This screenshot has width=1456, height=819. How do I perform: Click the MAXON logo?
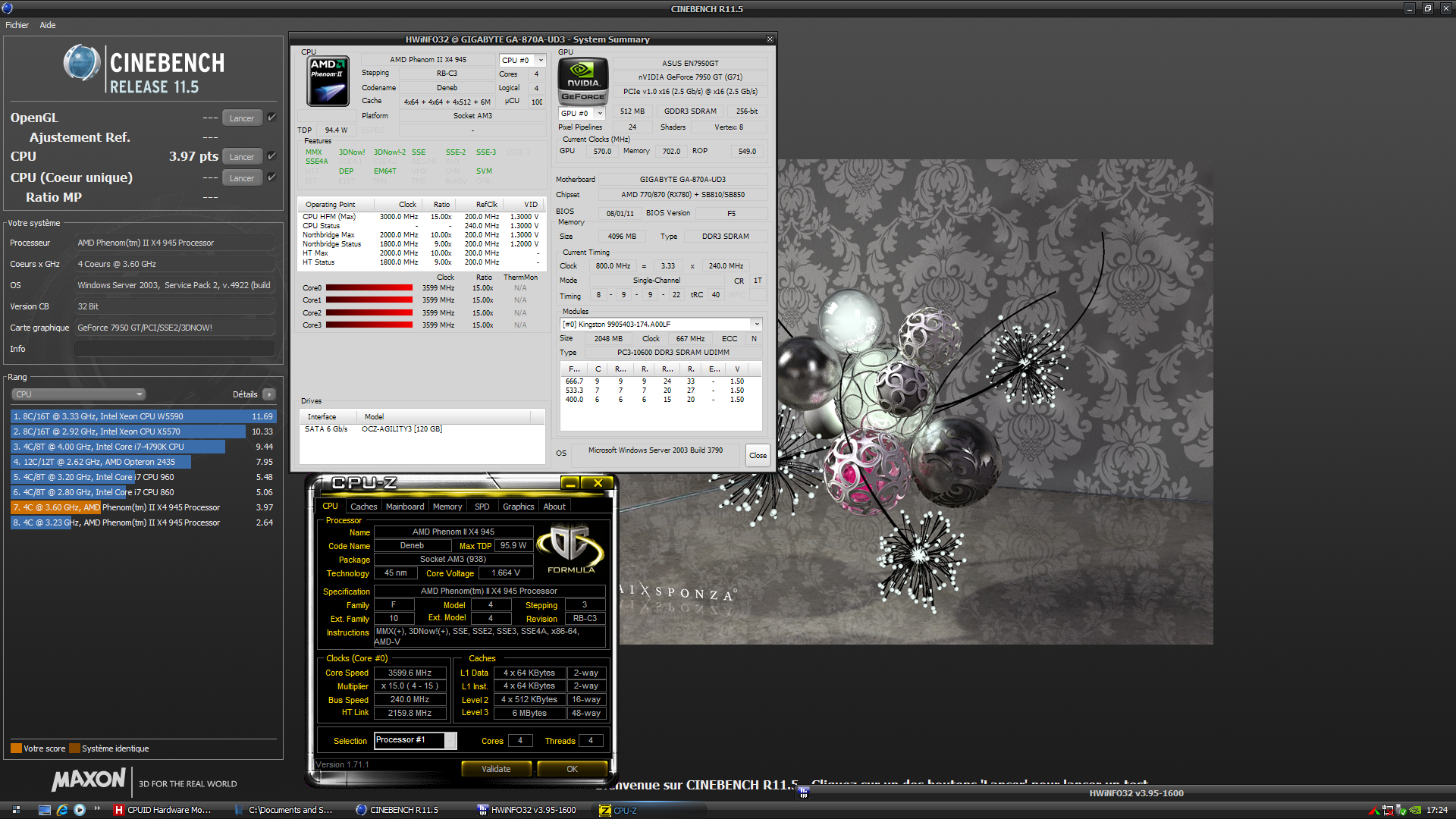coord(89,780)
